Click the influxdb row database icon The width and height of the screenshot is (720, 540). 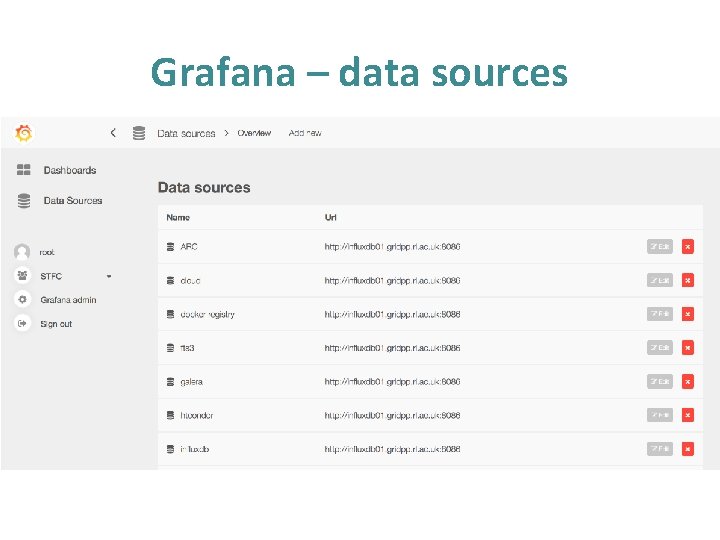170,449
